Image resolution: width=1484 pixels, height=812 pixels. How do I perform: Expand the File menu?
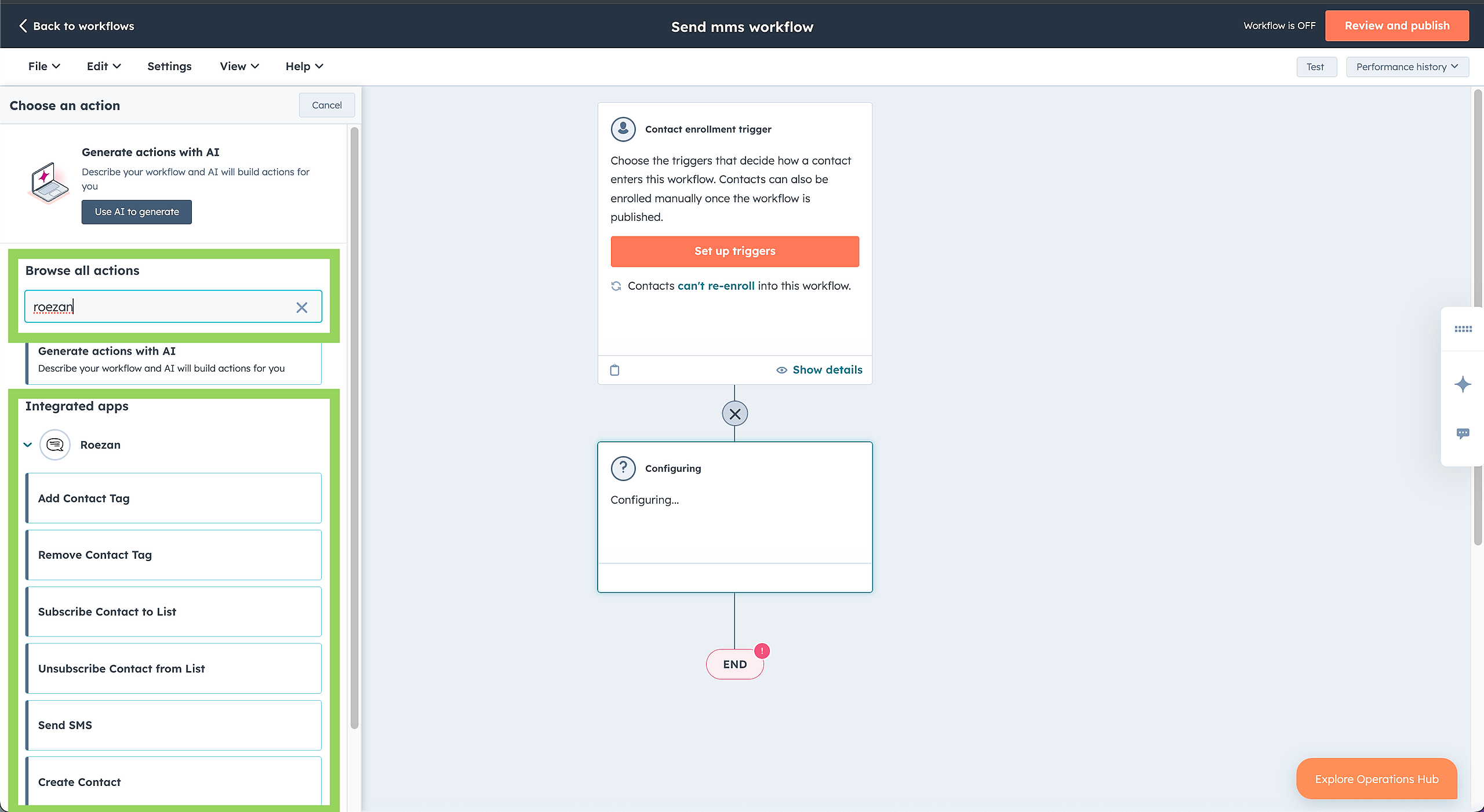coord(44,66)
